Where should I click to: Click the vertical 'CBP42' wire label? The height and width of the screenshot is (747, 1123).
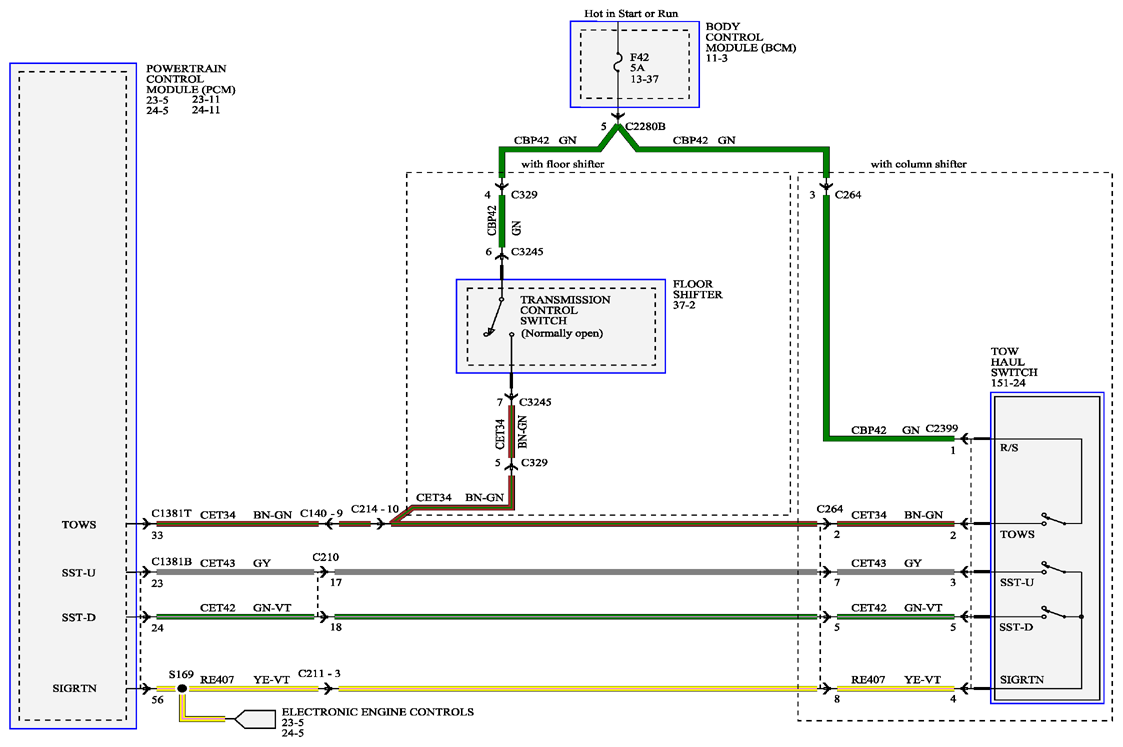pyautogui.click(x=491, y=221)
